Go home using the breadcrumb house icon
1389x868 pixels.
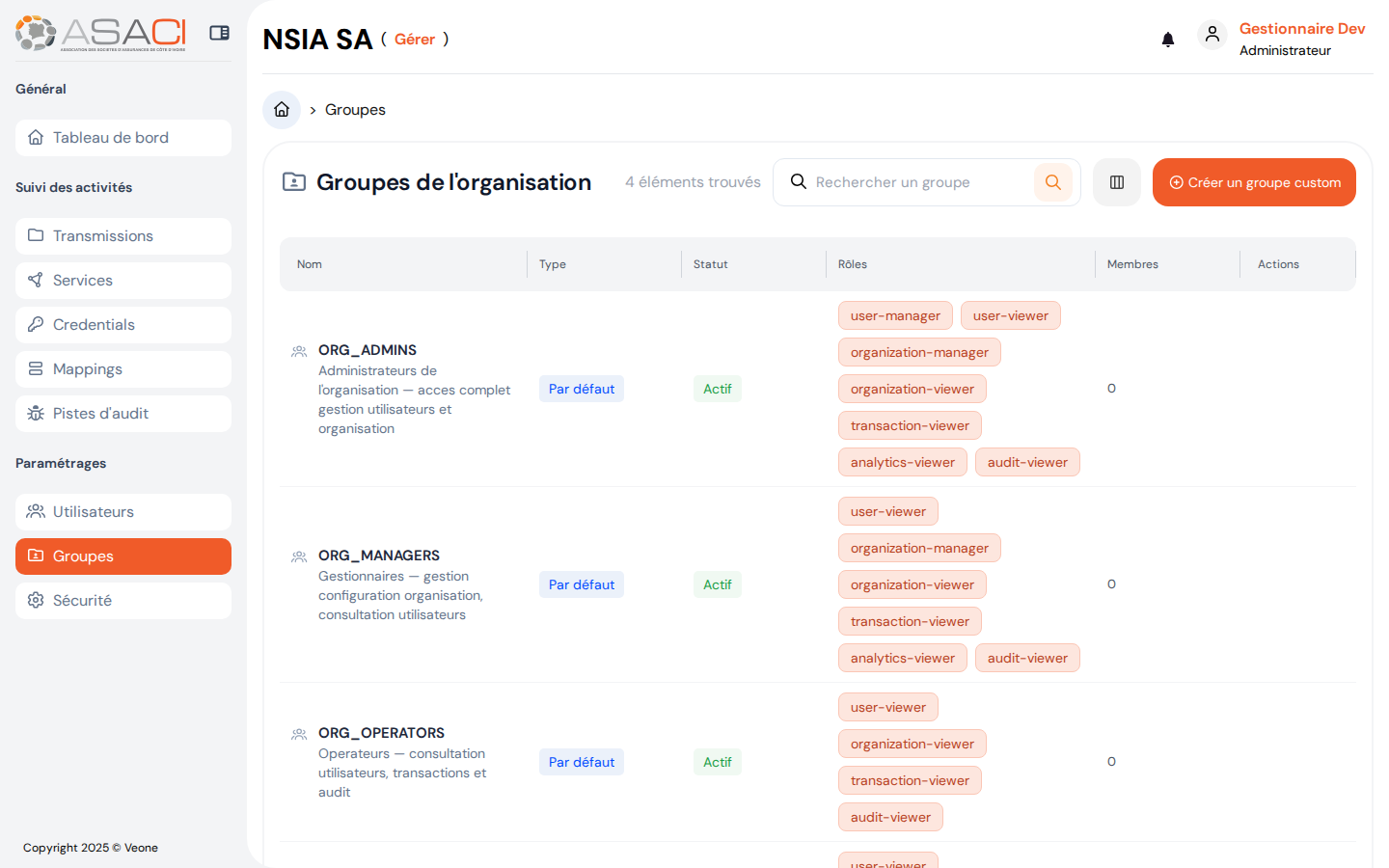point(282,110)
